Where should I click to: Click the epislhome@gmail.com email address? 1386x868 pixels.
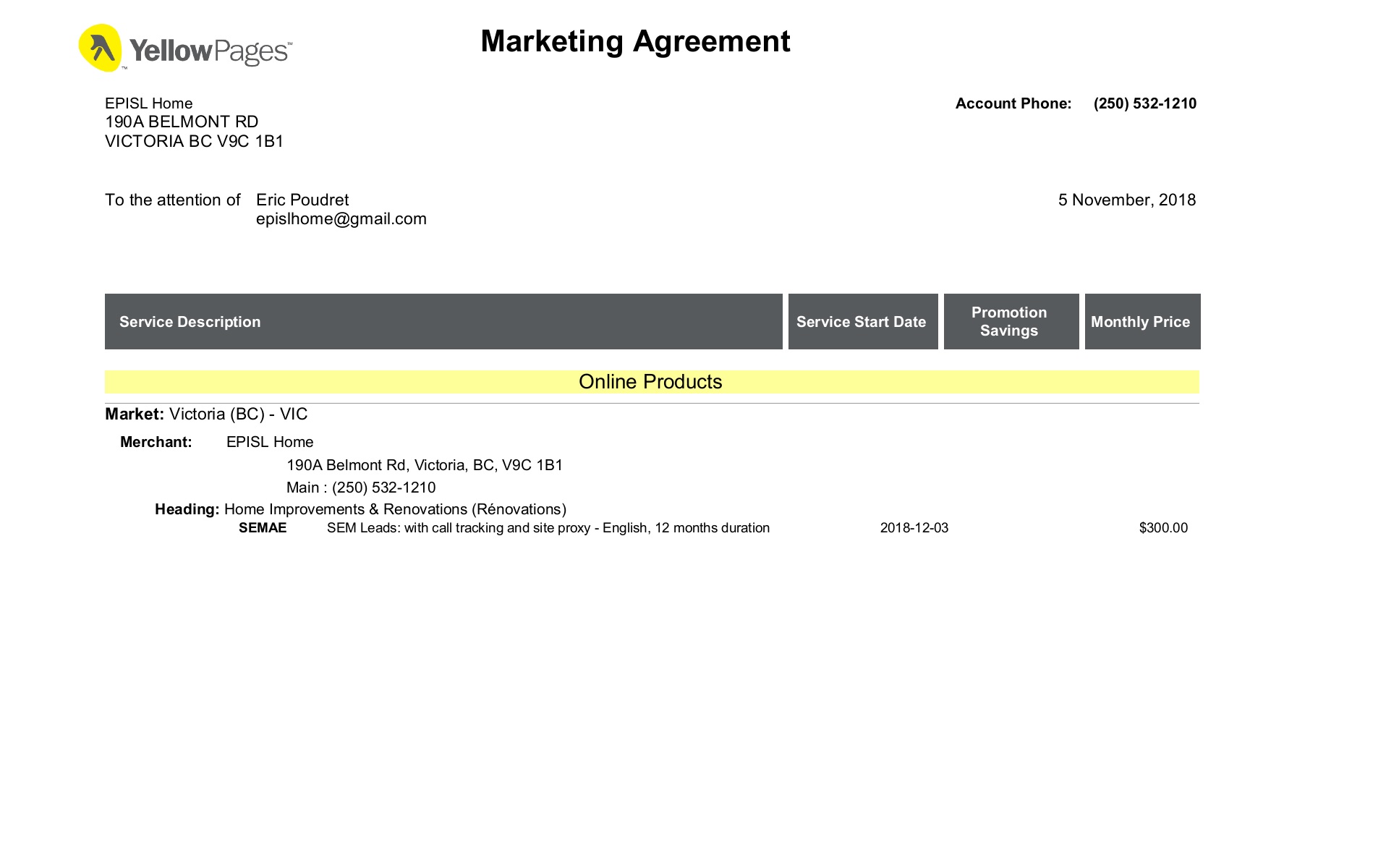341,219
